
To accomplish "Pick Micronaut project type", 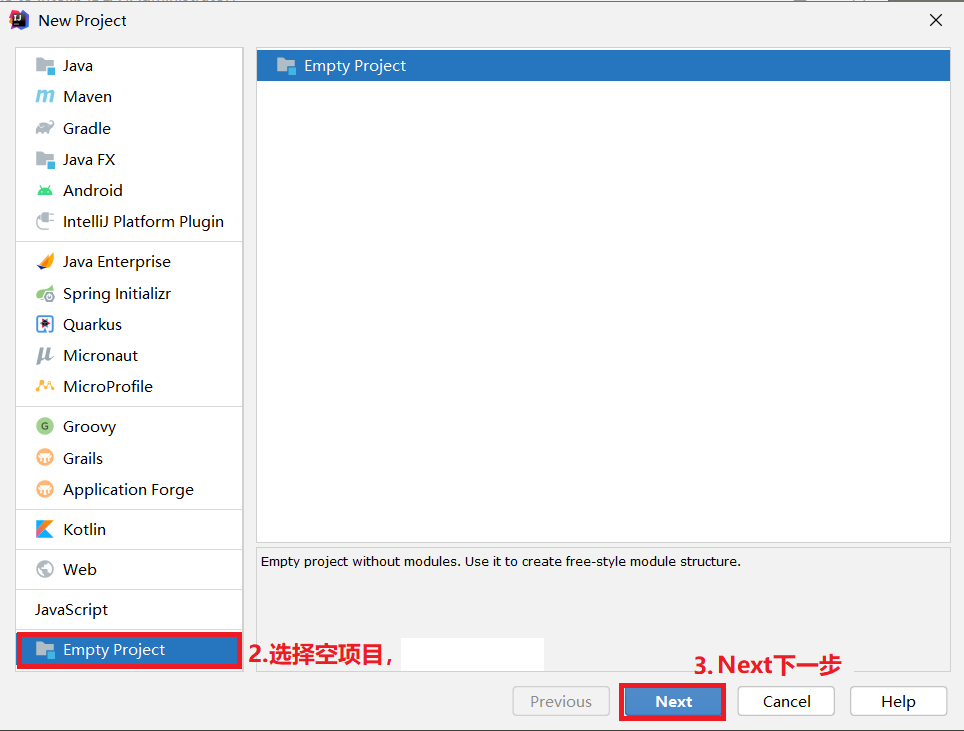I will coord(129,355).
